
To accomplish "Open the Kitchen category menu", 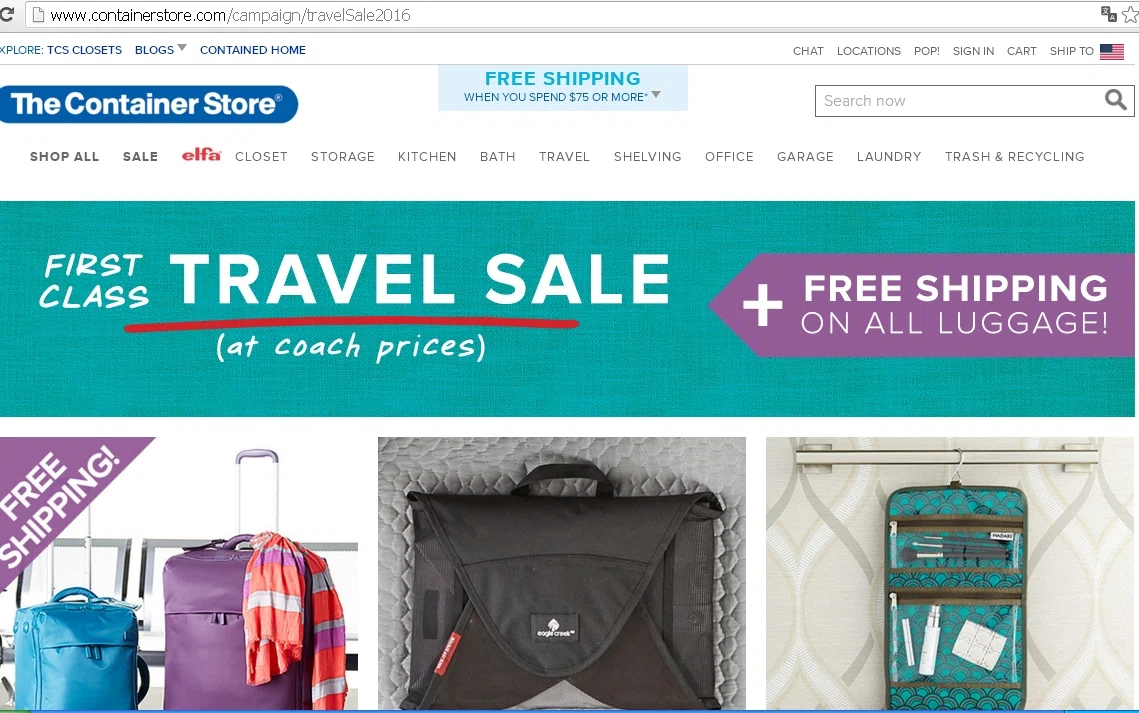I will click(427, 156).
